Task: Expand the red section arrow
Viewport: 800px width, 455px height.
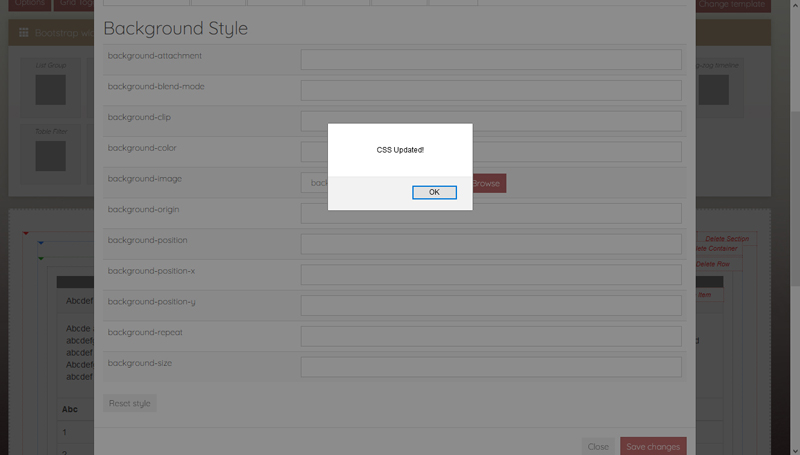Action: point(26,233)
